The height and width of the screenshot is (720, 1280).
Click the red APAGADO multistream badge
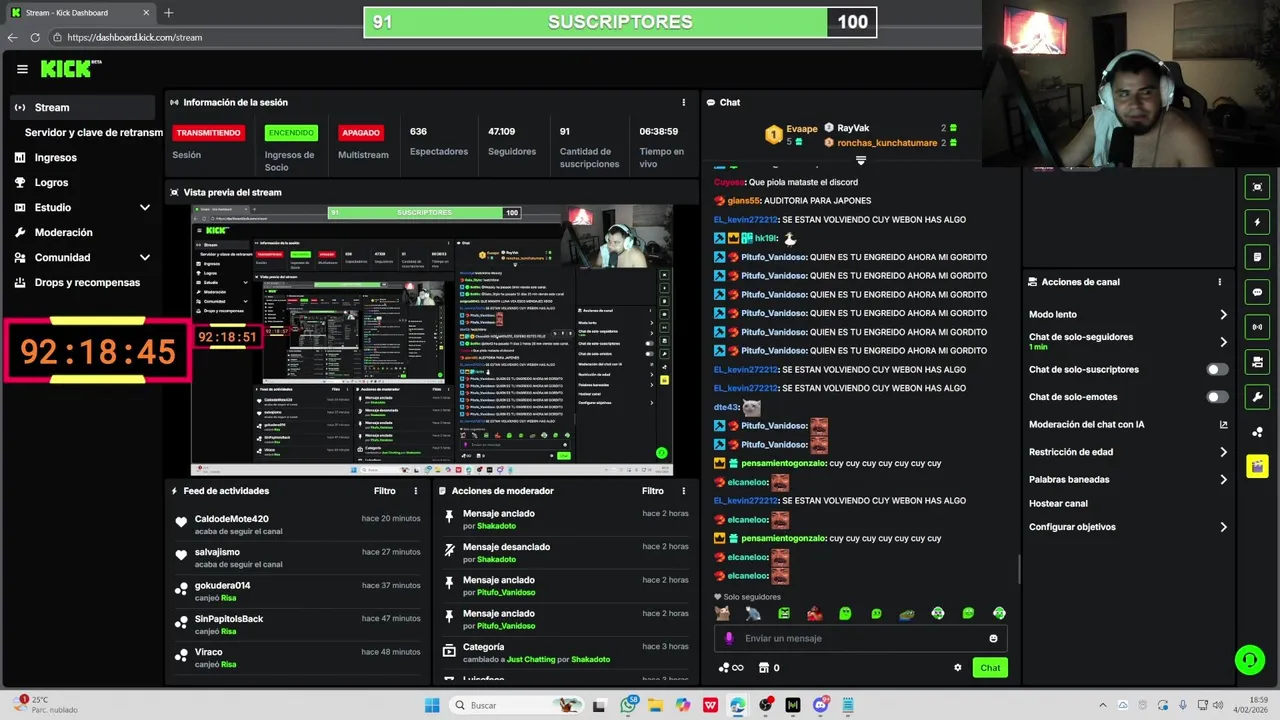[361, 132]
